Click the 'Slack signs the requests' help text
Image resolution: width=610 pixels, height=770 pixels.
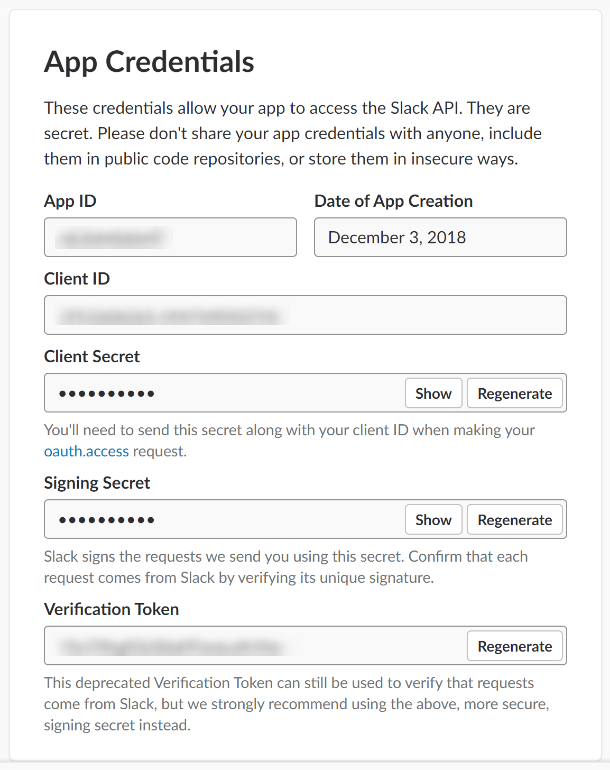(286, 567)
